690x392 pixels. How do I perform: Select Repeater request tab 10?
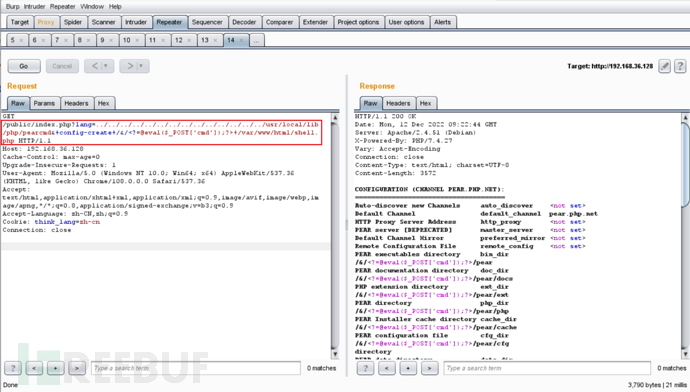click(127, 40)
